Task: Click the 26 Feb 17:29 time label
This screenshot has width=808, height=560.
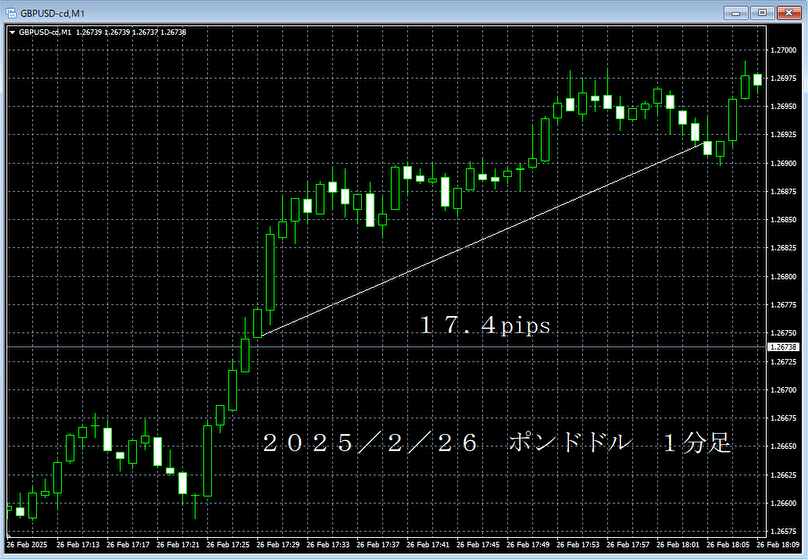Action: point(278,545)
